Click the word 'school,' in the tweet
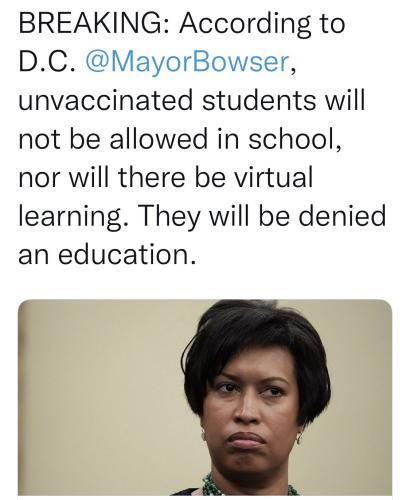 point(295,139)
